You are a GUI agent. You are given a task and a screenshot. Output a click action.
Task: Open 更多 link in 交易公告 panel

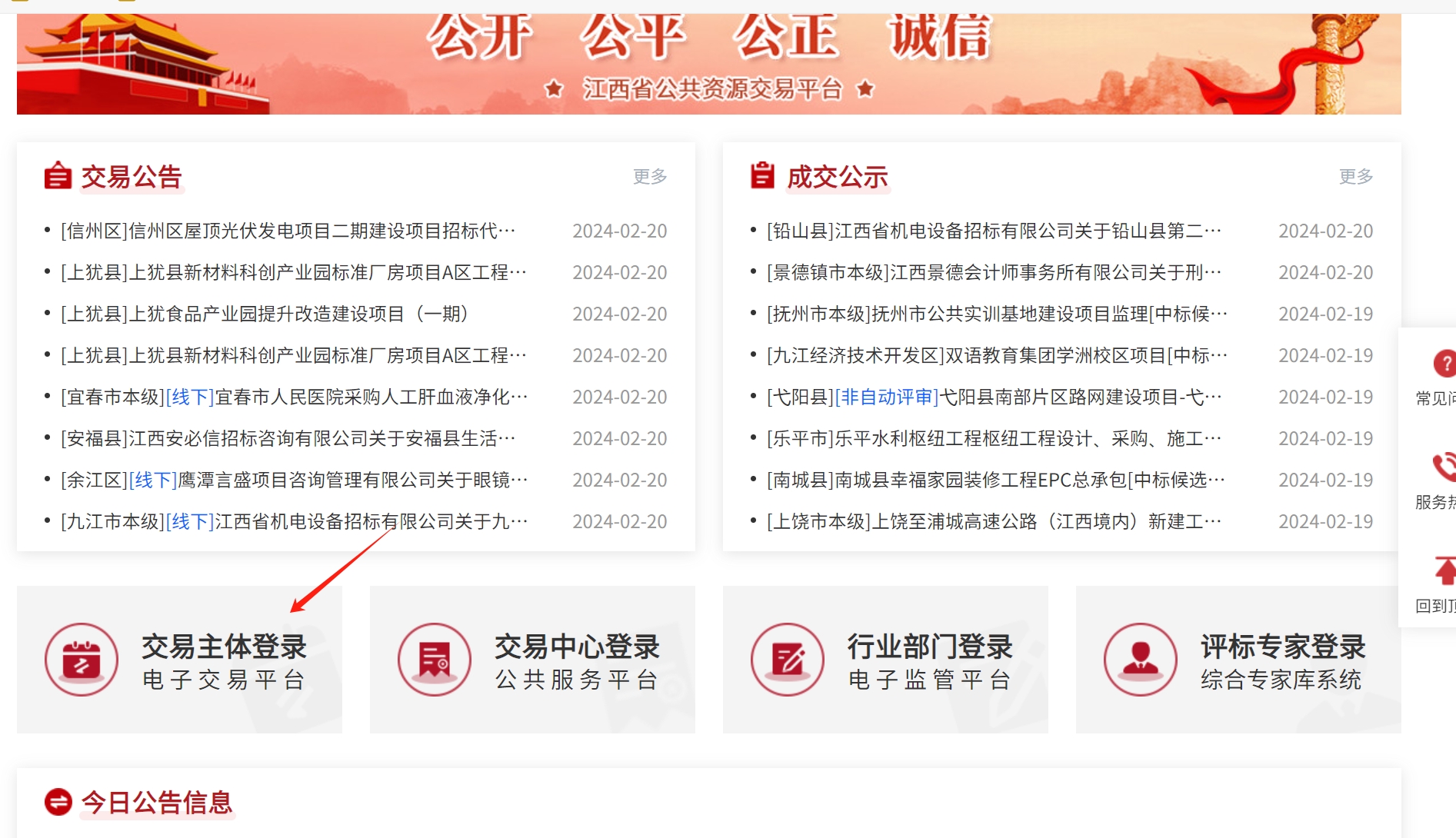pos(649,177)
